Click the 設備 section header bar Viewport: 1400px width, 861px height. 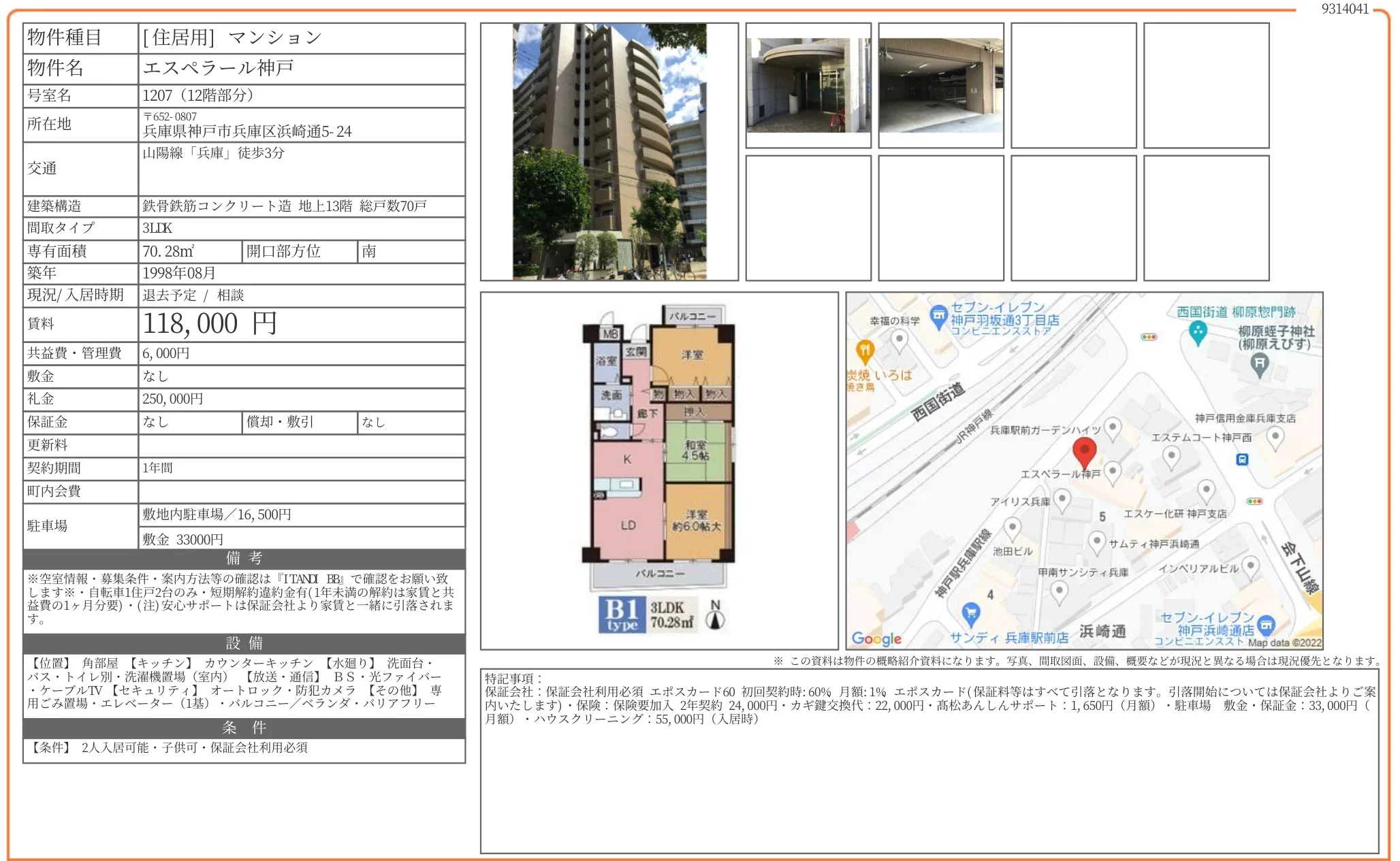click(244, 643)
